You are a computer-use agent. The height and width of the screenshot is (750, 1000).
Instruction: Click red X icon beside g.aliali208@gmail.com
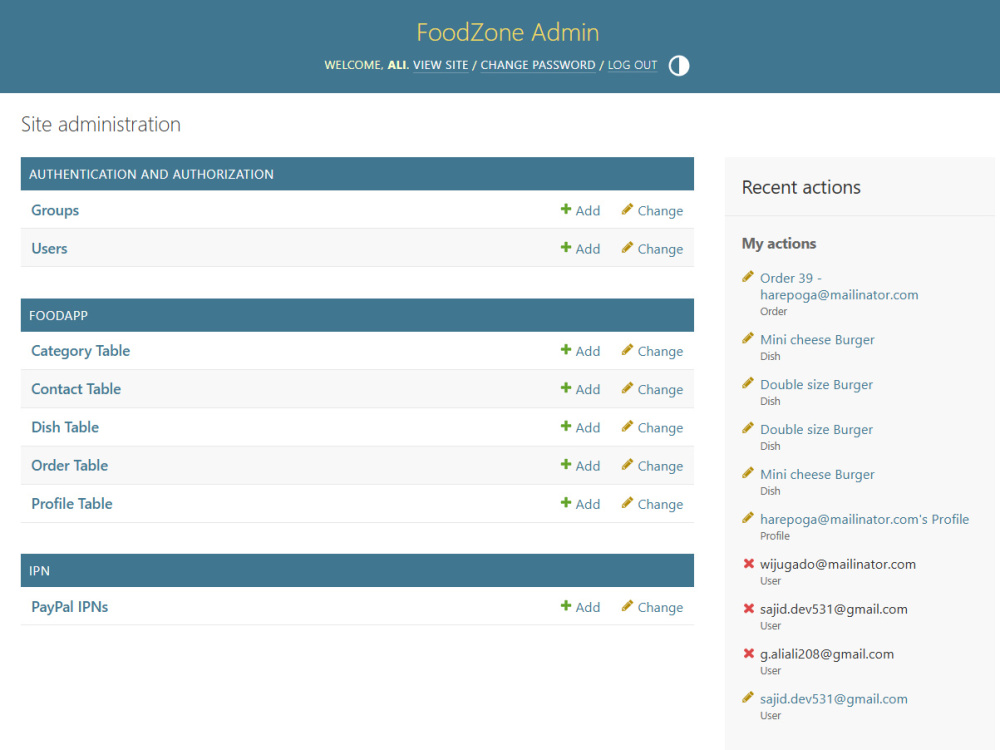pyautogui.click(x=749, y=653)
